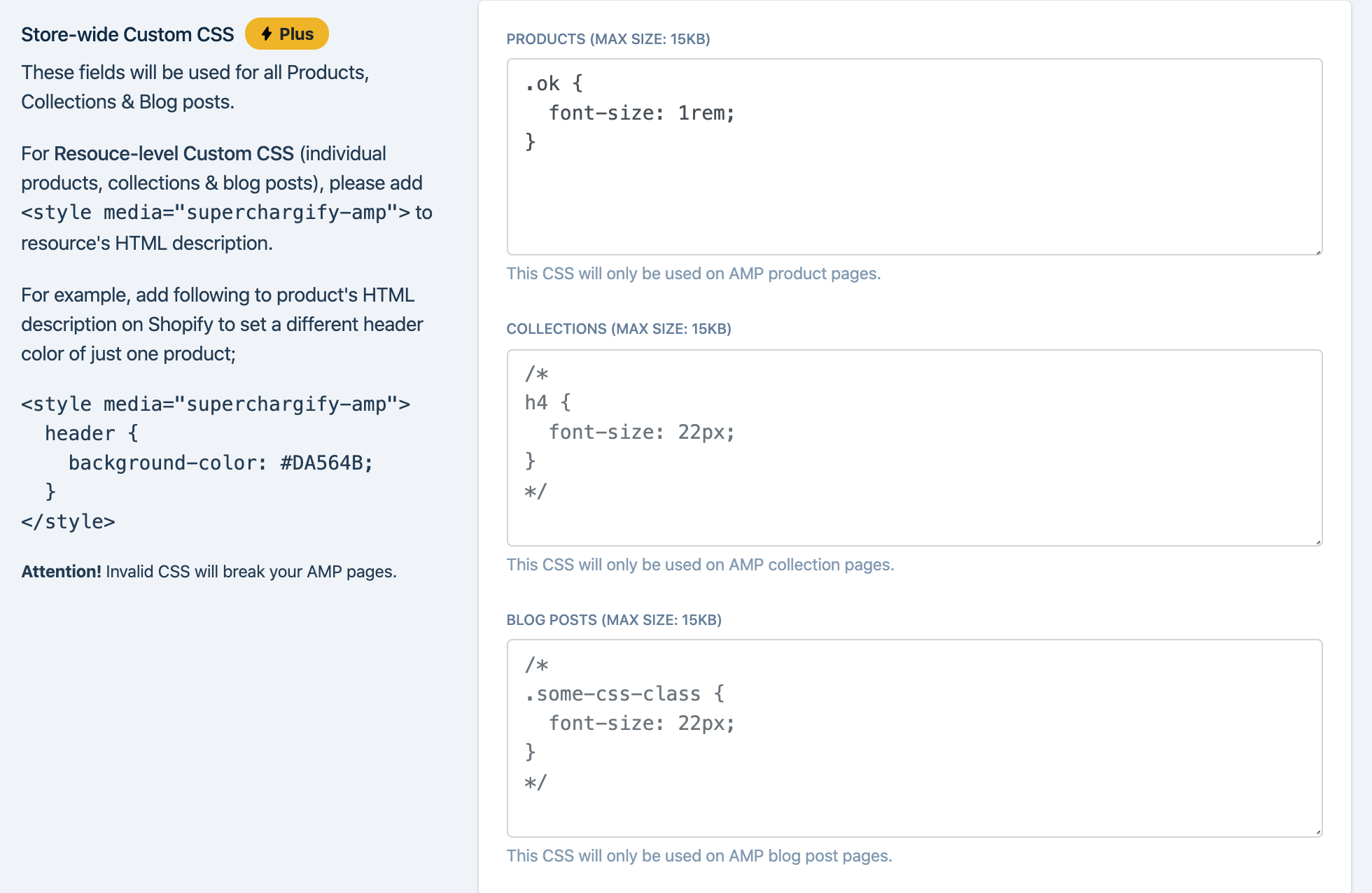Click the lightning bolt icon in Plus badge
Screen dimensions: 1372x893
pos(267,34)
